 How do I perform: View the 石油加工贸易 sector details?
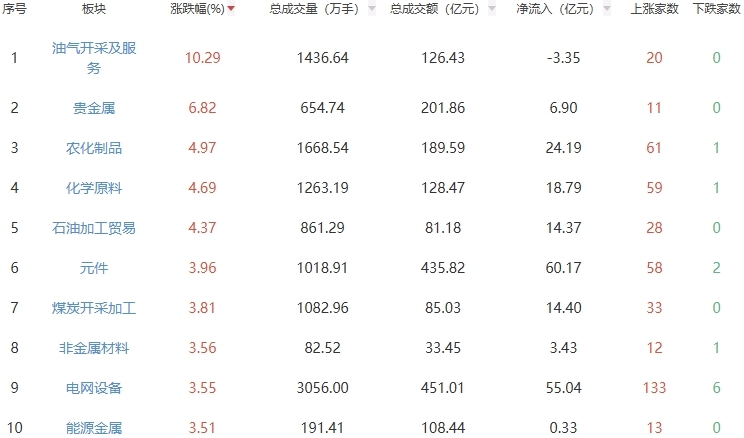94,228
